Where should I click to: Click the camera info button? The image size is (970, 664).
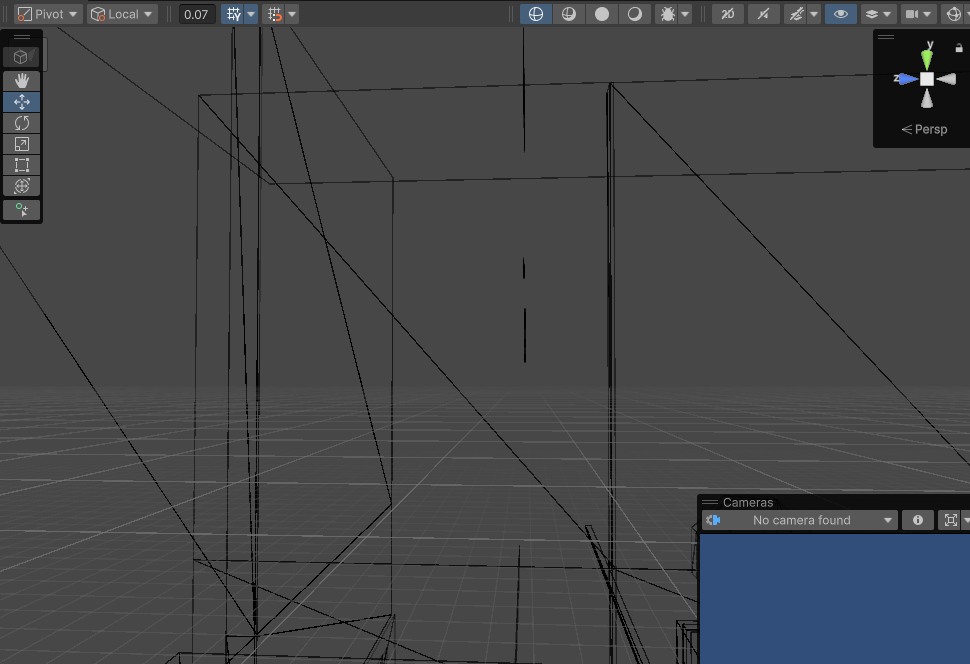pyautogui.click(x=918, y=520)
